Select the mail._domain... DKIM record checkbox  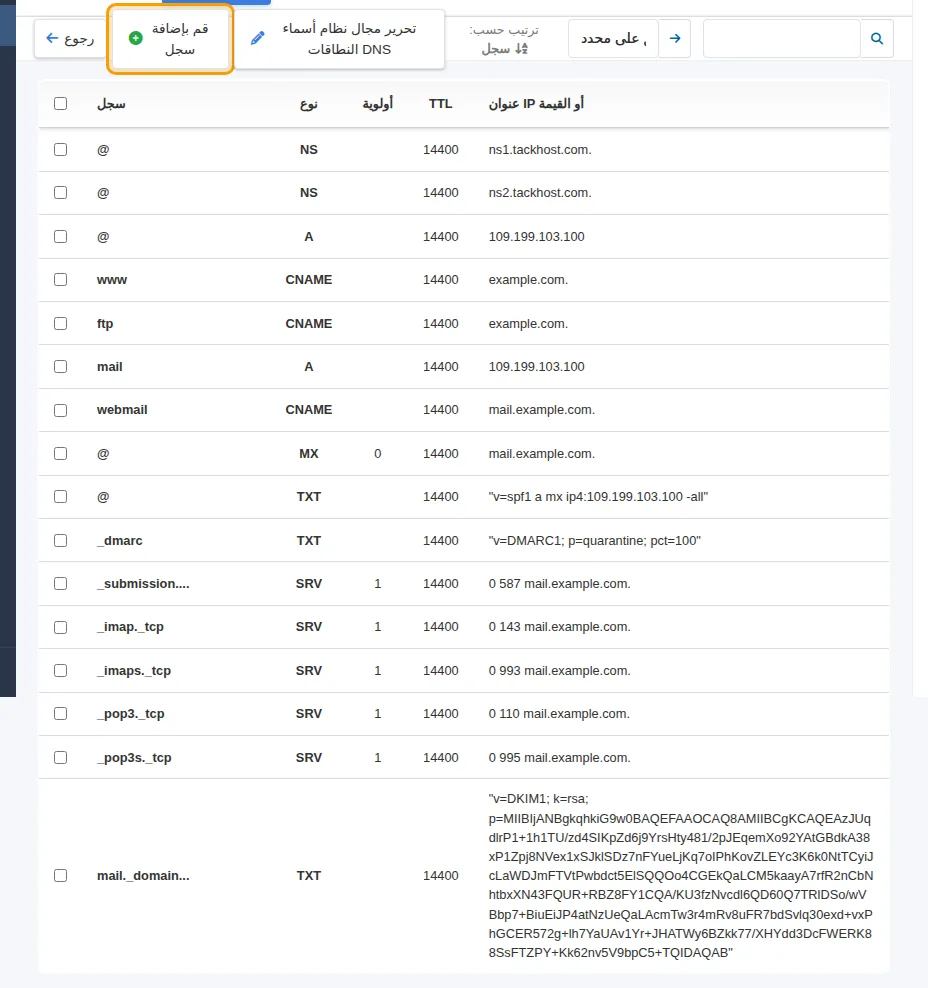(60, 875)
